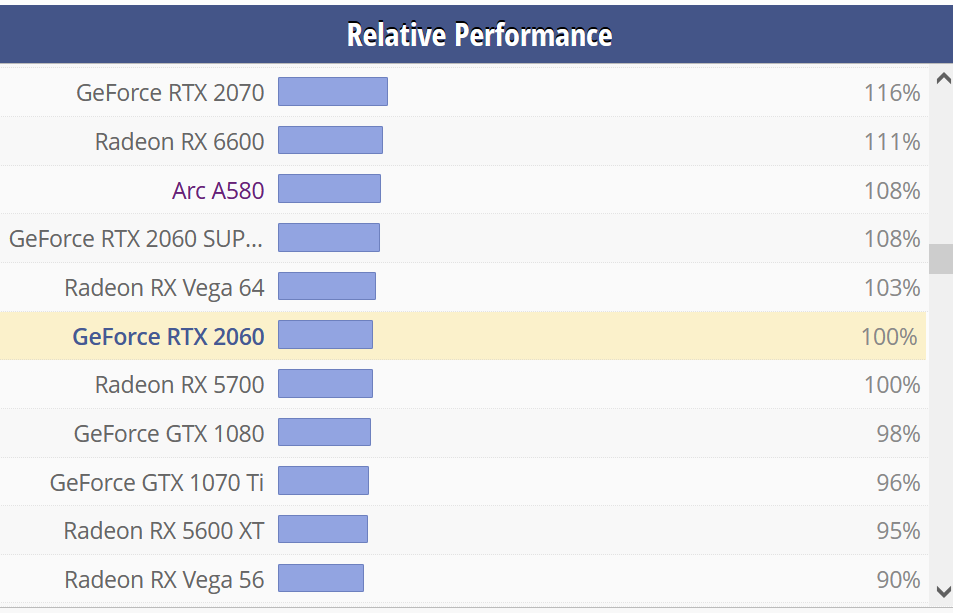Open the GeForce RTX 2060 SUP... link
This screenshot has height=613, width=953.
[x=136, y=239]
